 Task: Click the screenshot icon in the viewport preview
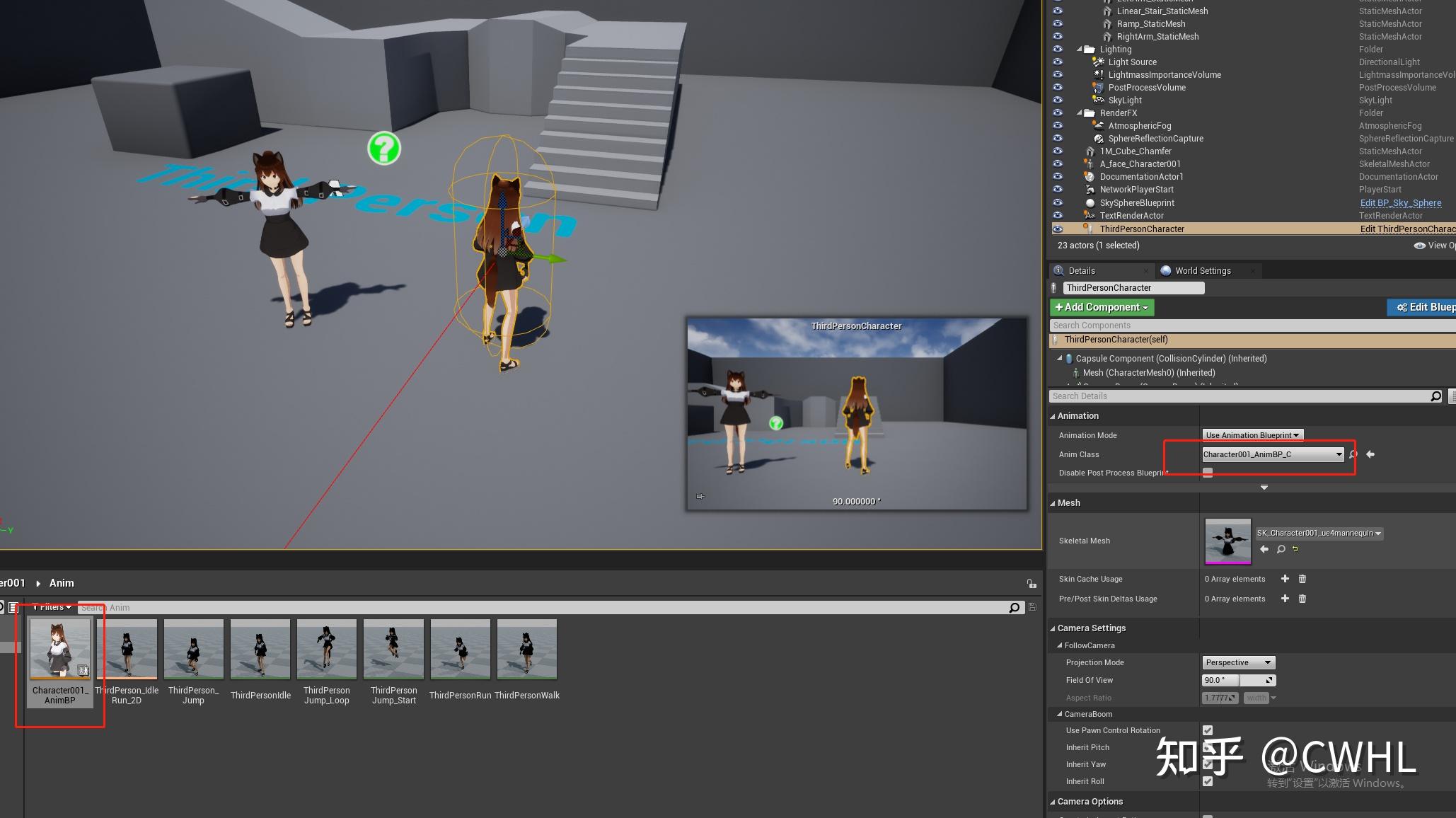coord(700,497)
